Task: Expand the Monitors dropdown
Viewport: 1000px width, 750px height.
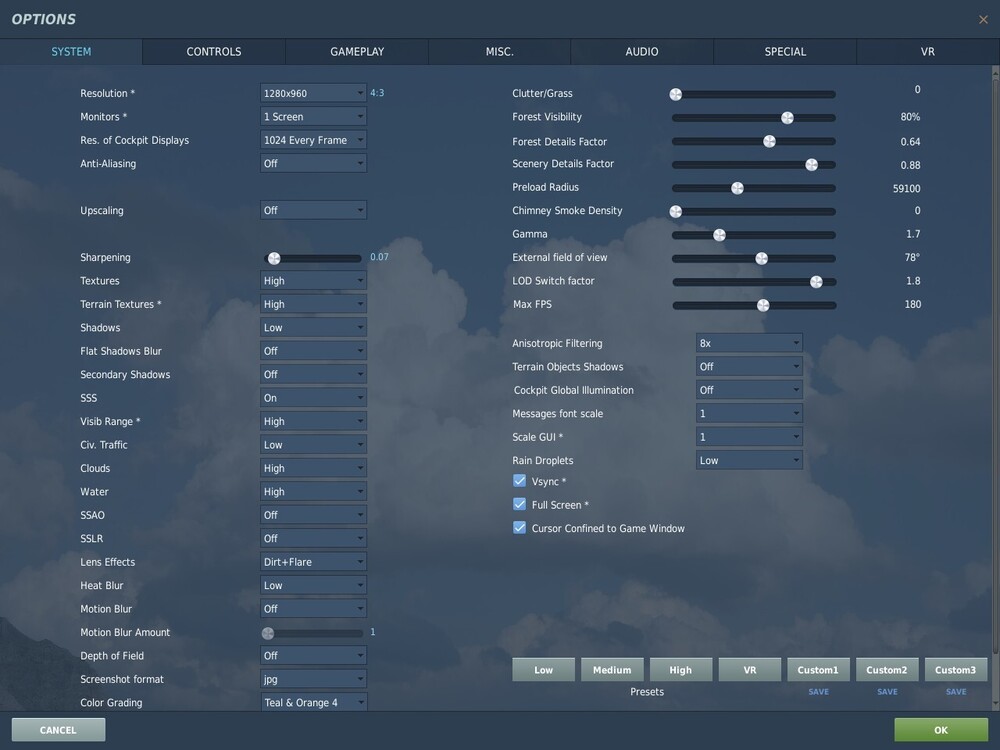Action: click(313, 117)
